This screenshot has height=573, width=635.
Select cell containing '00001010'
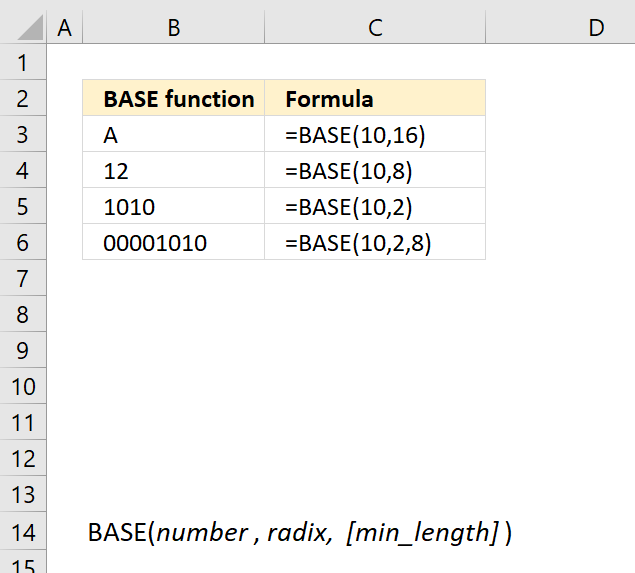pos(173,242)
